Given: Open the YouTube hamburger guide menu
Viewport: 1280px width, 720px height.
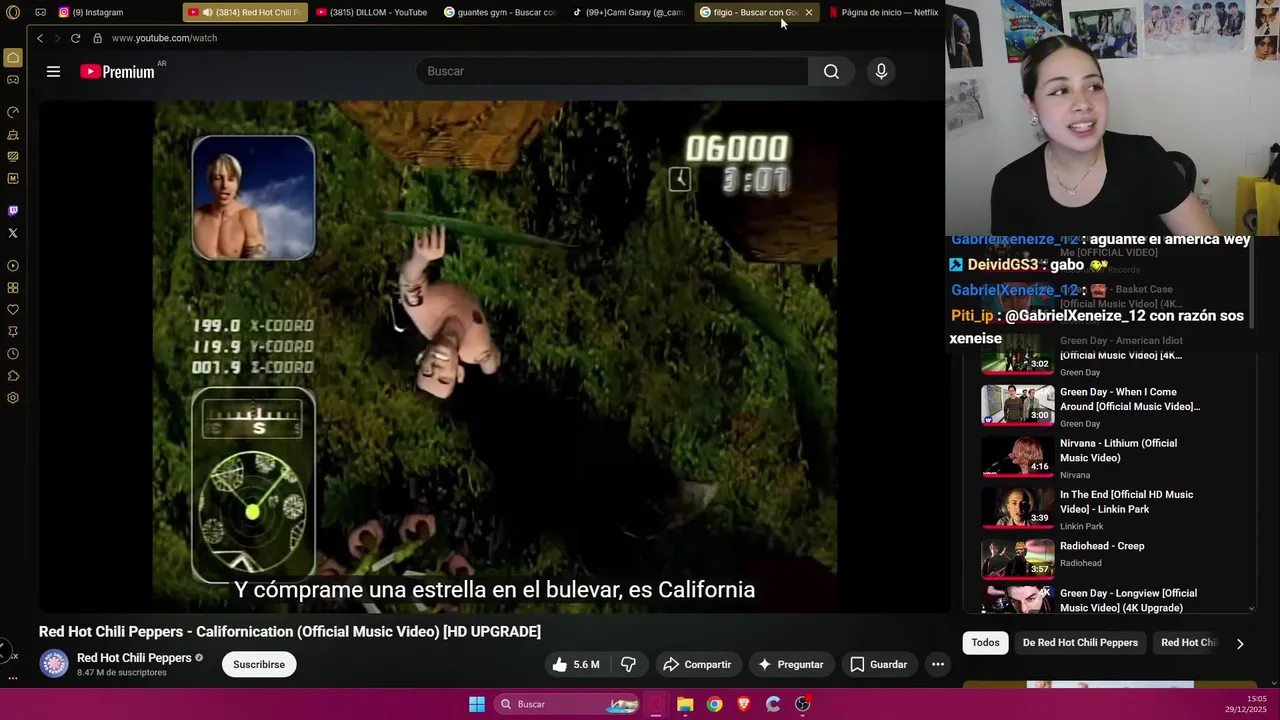Looking at the screenshot, I should coord(53,71).
